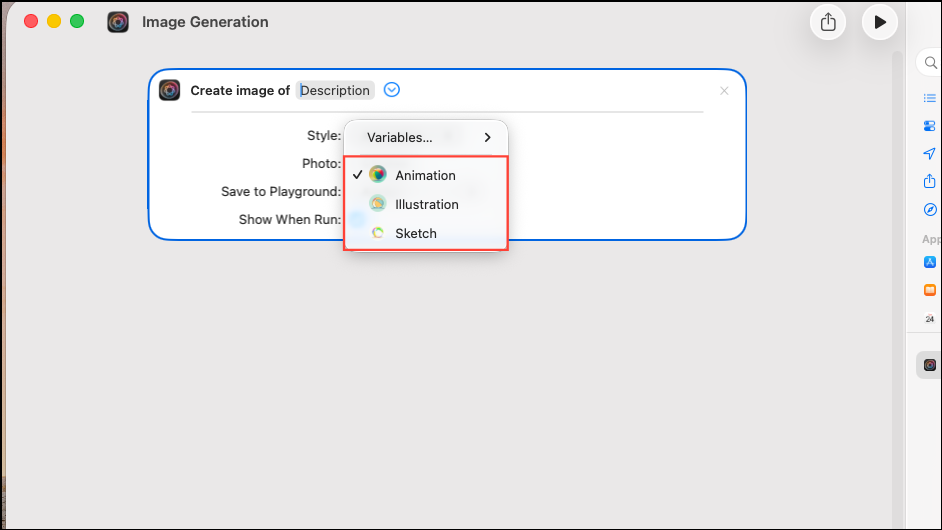
Task: Click the search icon in the sidebar
Action: [930, 62]
